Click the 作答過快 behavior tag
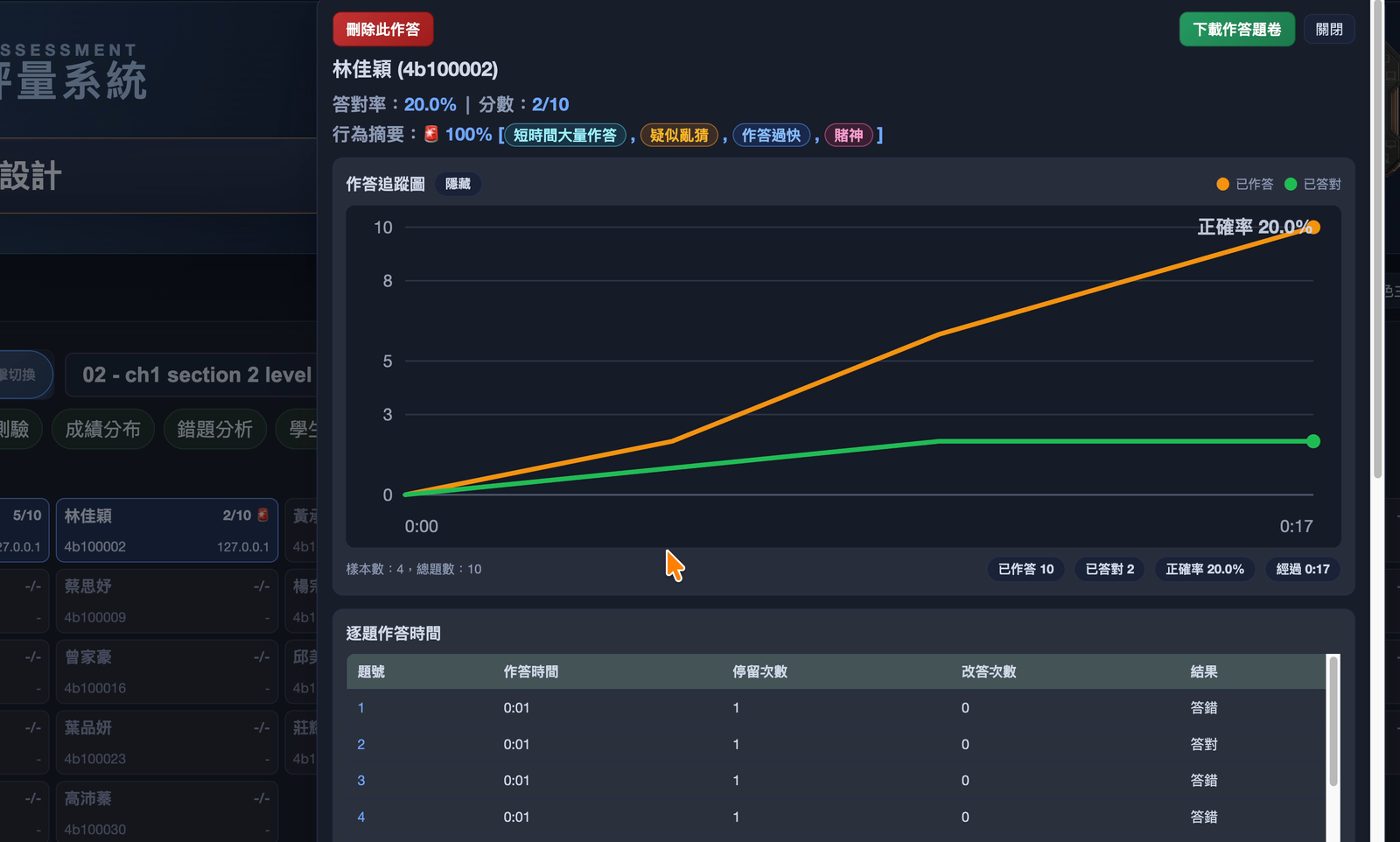Screen dimensions: 1400x842 771,135
